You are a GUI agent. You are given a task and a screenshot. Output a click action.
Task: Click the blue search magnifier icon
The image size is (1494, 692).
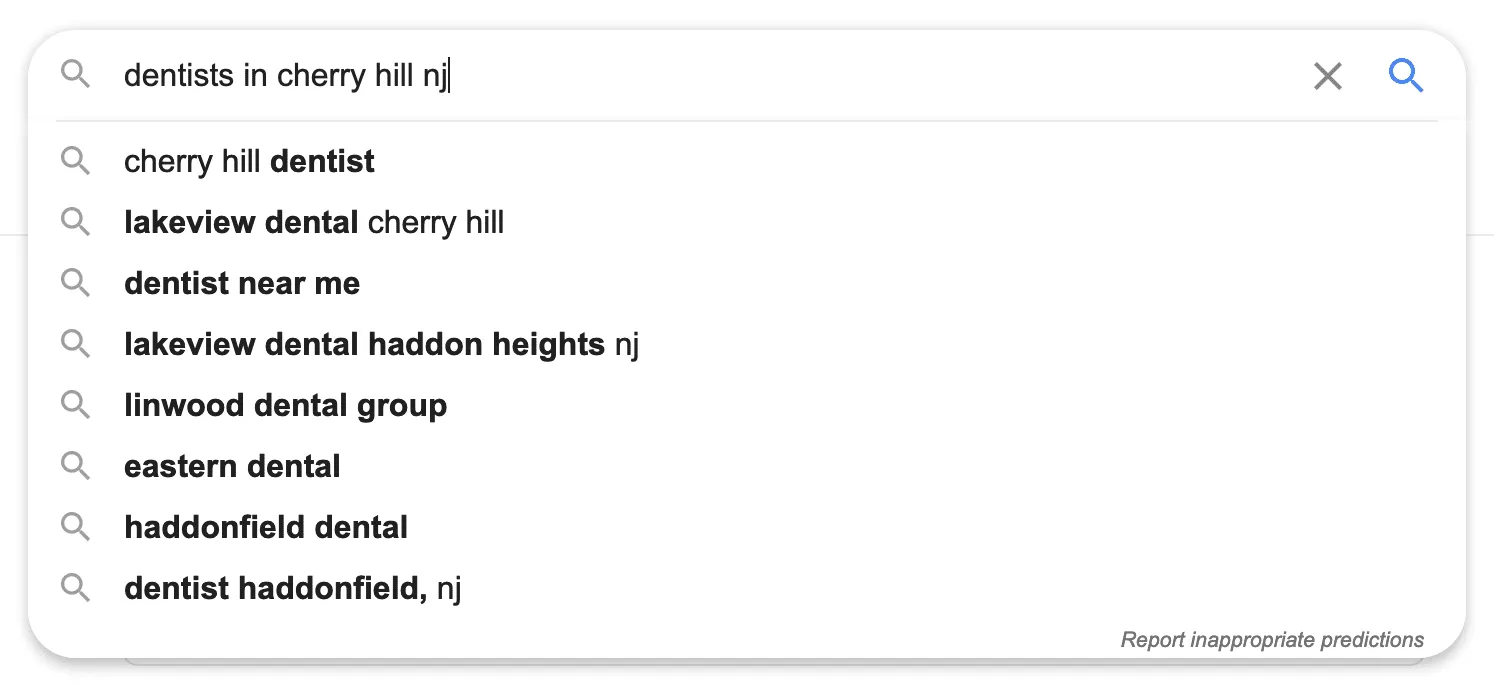click(1406, 75)
